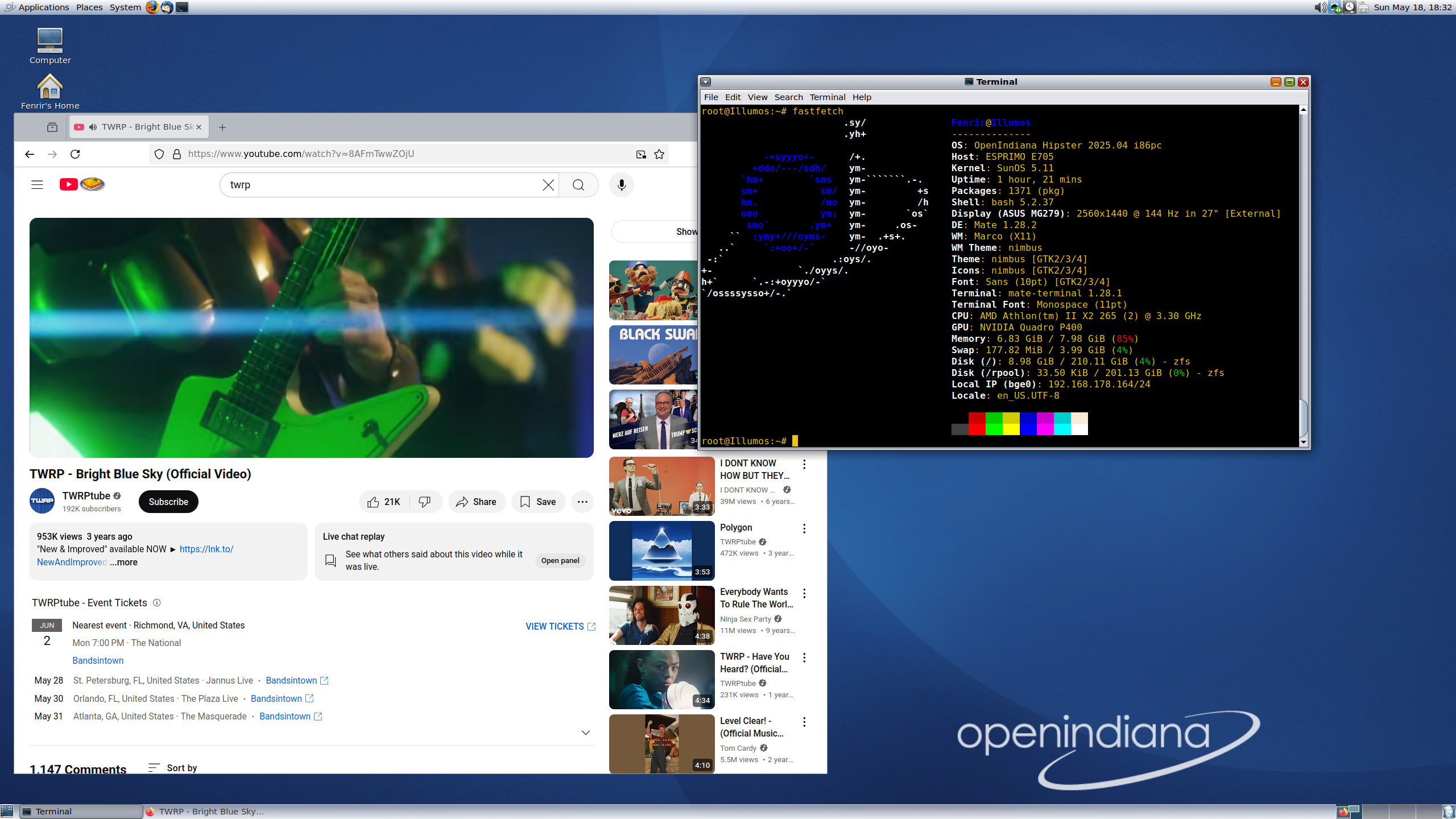Open more actions menu below the video

tap(582, 502)
